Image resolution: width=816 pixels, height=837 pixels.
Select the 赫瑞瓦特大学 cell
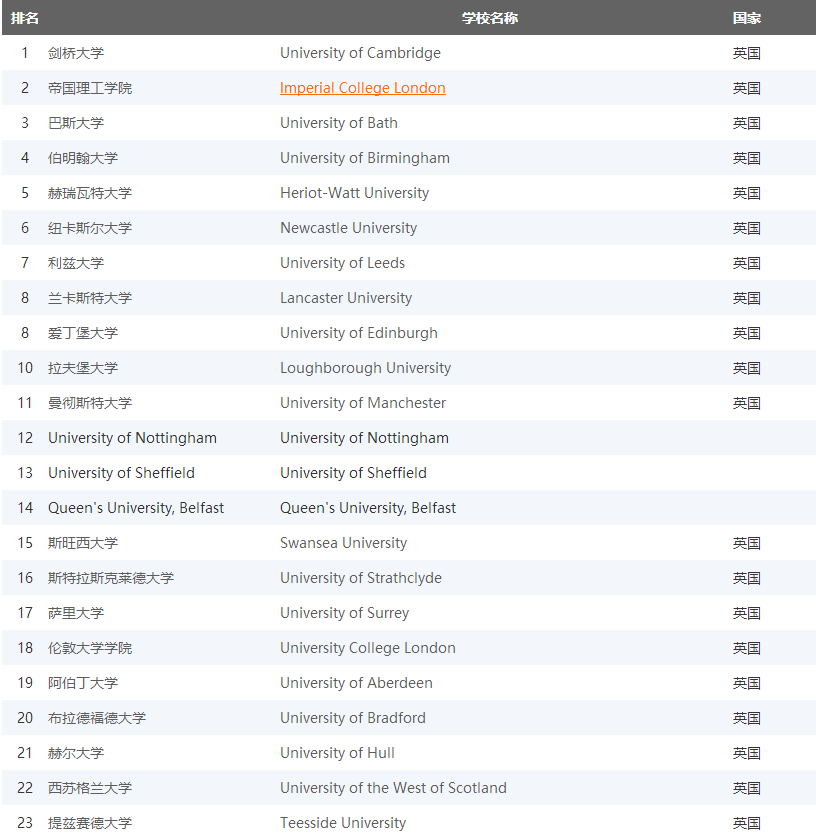[x=90, y=193]
